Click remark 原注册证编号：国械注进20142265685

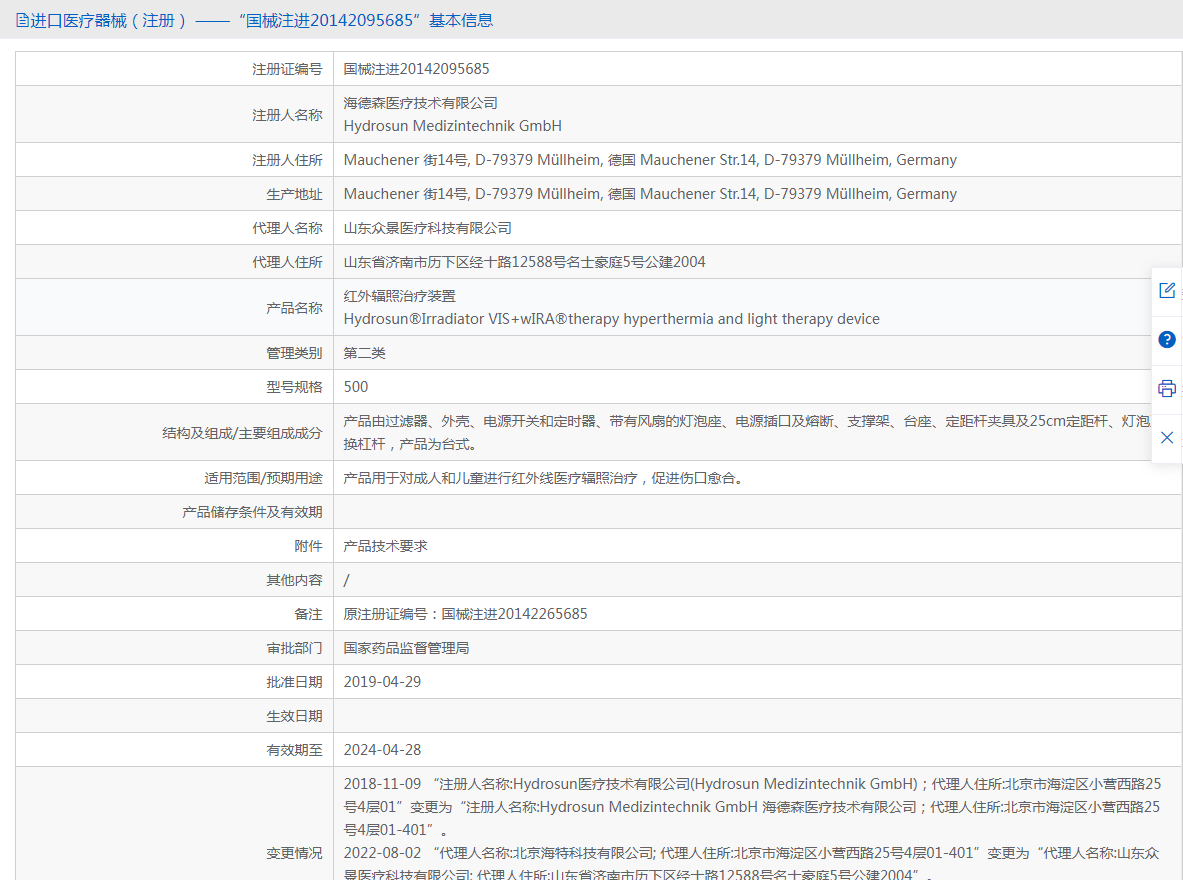(x=466, y=614)
